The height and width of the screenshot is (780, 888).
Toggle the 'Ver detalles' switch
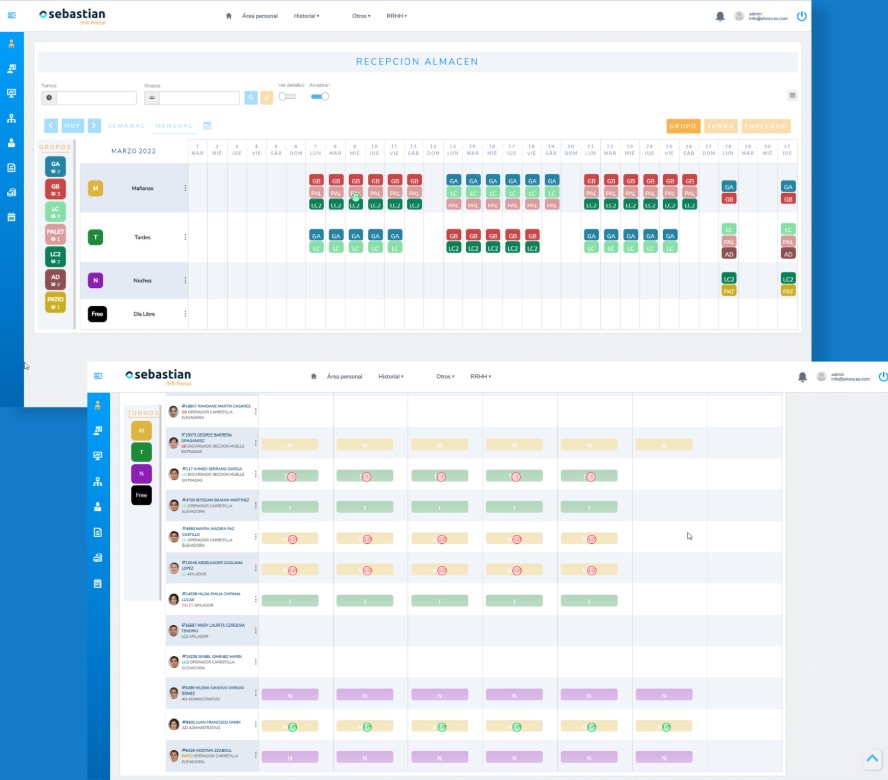tap(287, 97)
